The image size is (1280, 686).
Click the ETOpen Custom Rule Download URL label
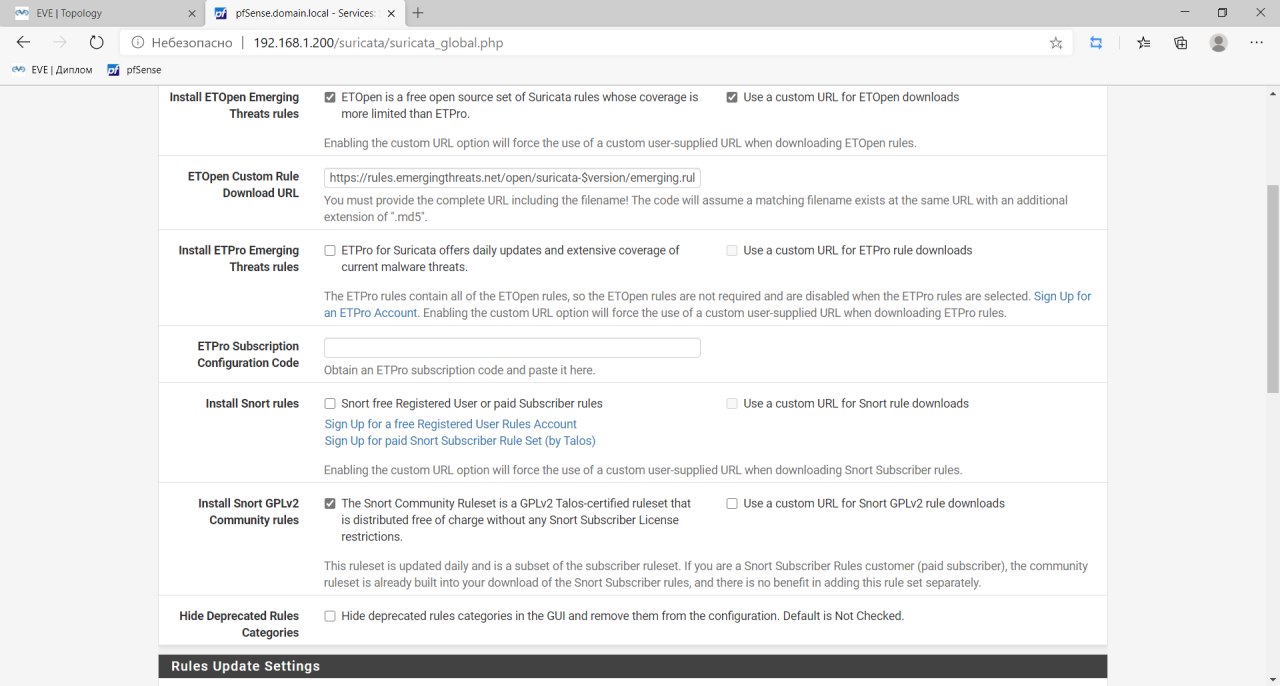(243, 185)
